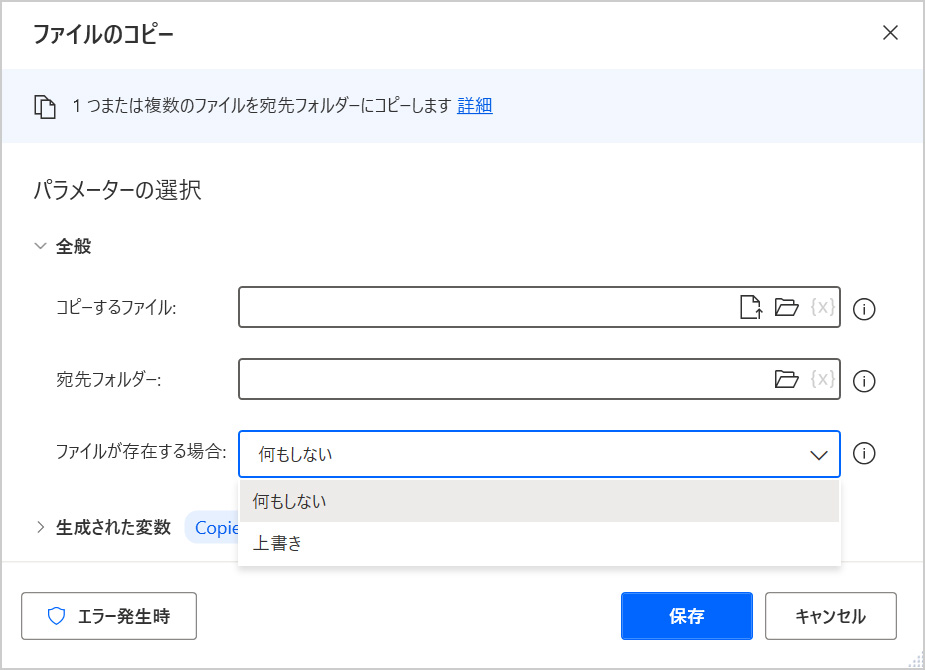Click the キャンセル button

coord(830,616)
